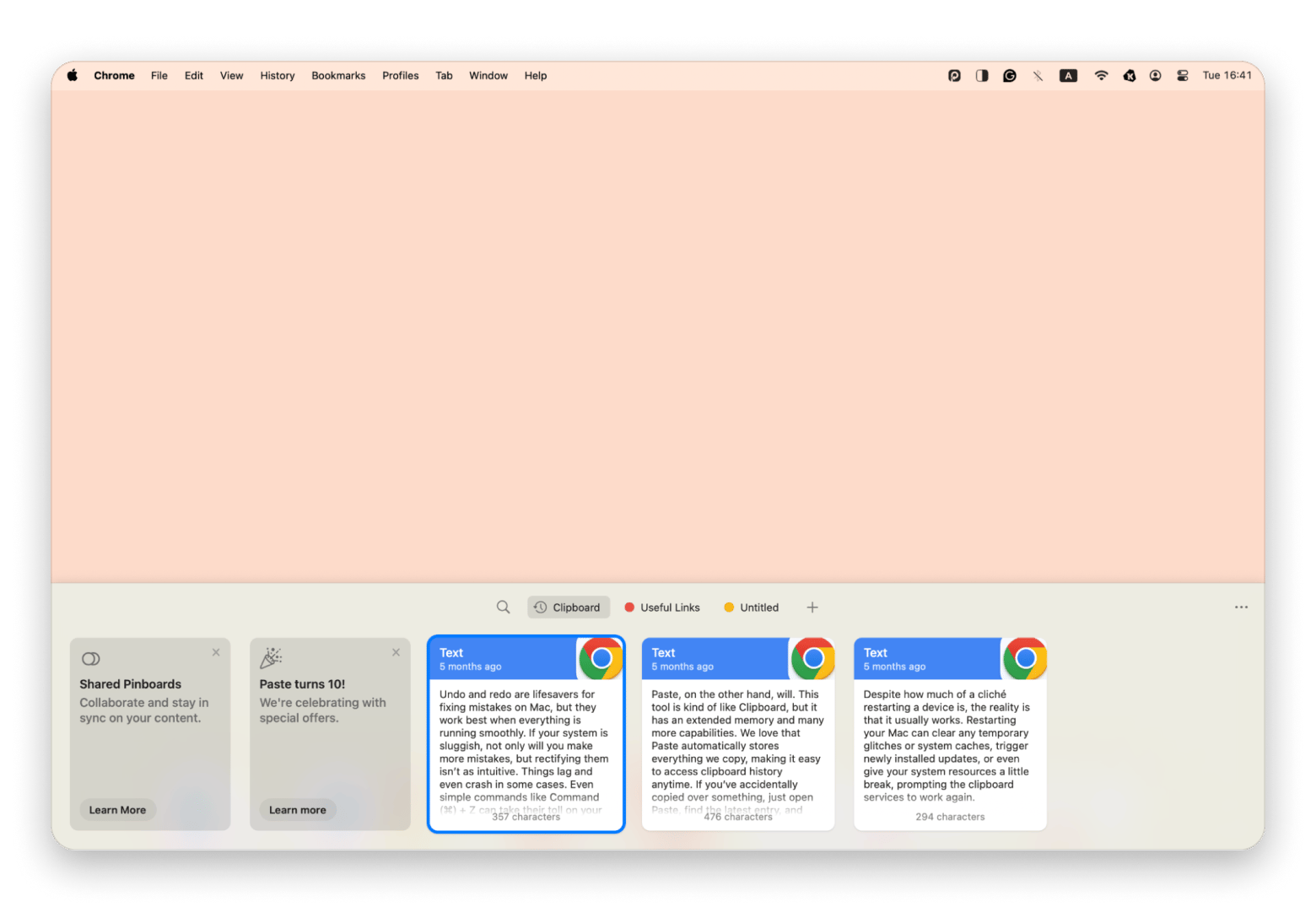Open the Untitled pinboard
Viewport: 1316px width, 918px height.
coord(751,607)
